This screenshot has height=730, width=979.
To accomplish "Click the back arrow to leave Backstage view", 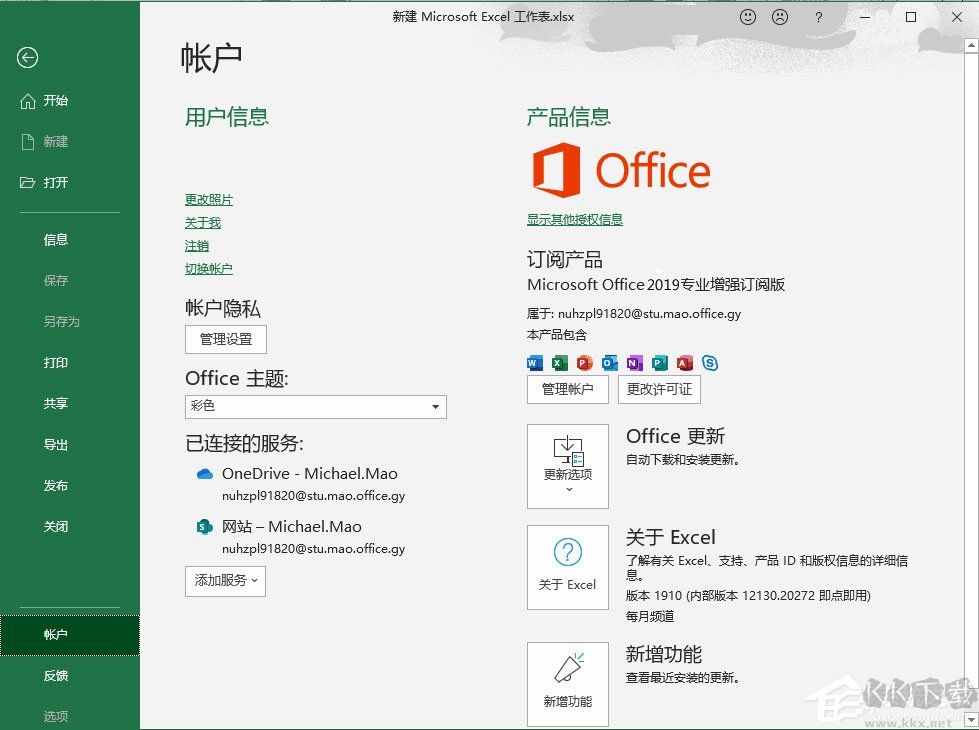I will click(26, 58).
